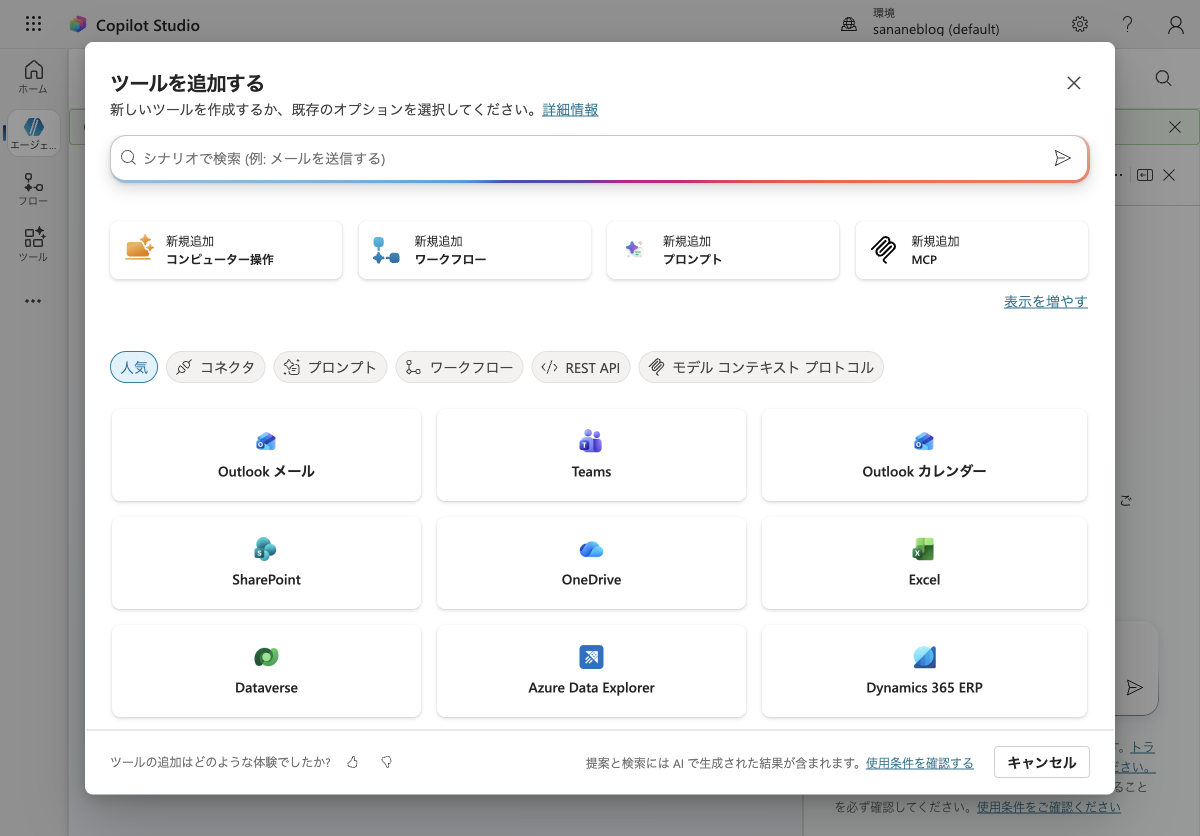Open the settings gear icon
Image resolution: width=1200 pixels, height=836 pixels.
pyautogui.click(x=1080, y=24)
